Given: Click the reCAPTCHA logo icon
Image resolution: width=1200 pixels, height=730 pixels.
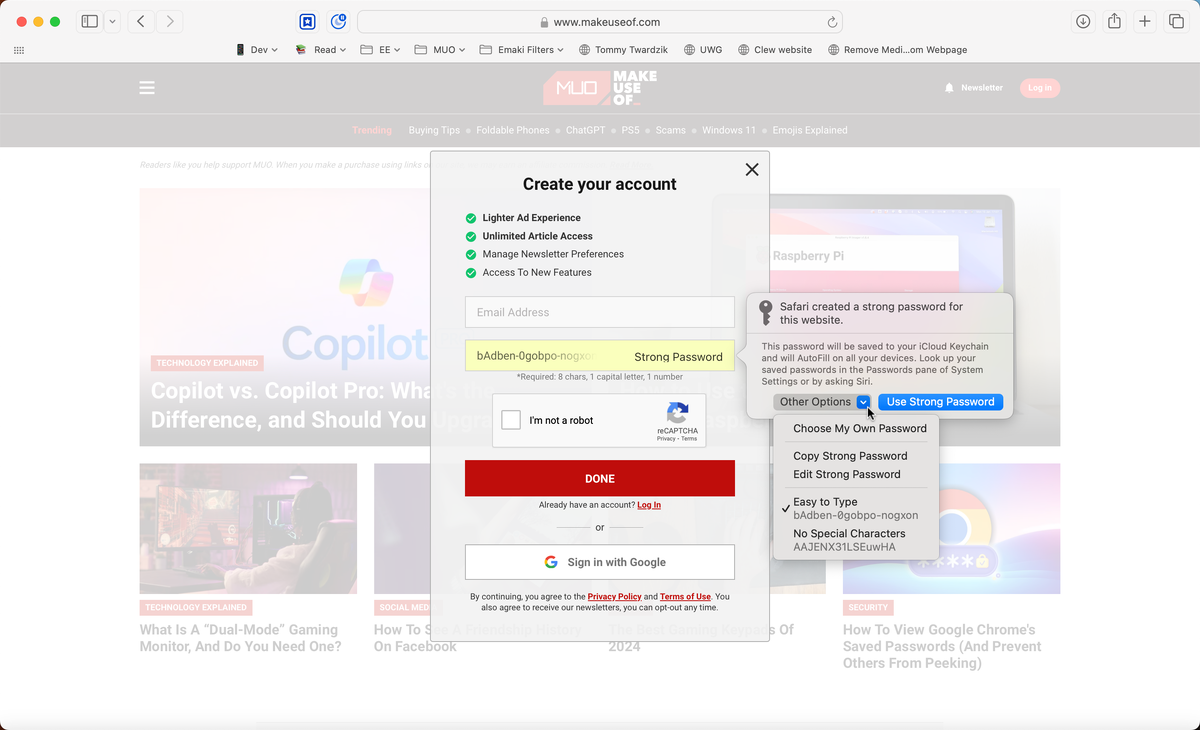Looking at the screenshot, I should (x=678, y=413).
